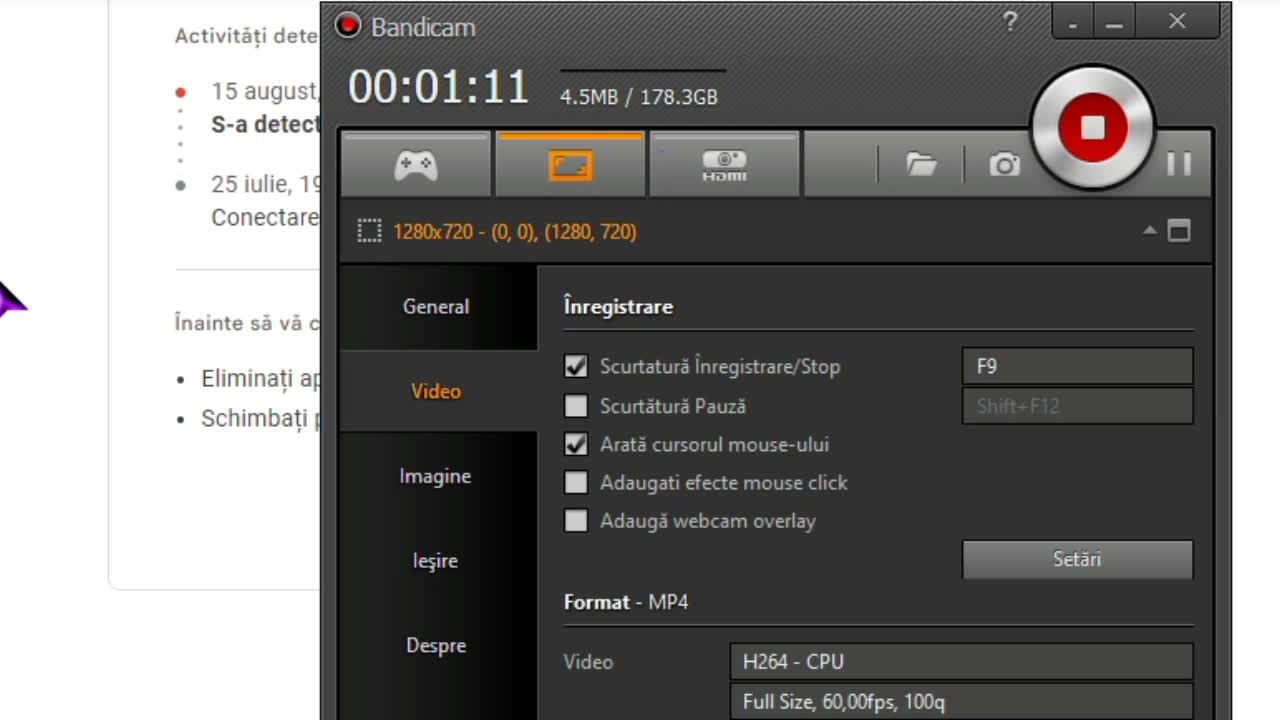
Task: Stop recording with the red button
Action: pyautogui.click(x=1092, y=128)
